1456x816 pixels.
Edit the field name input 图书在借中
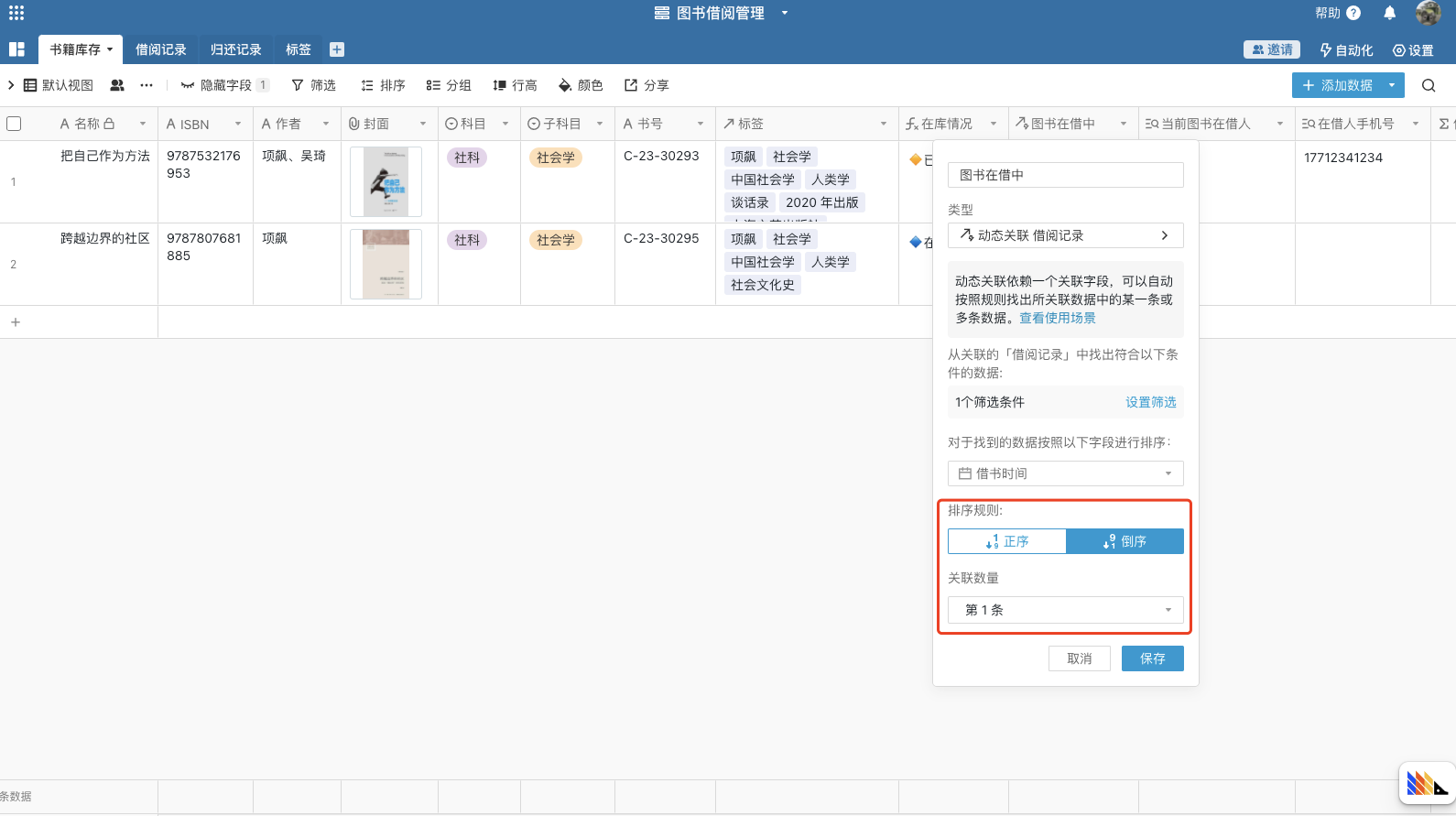coord(1066,175)
